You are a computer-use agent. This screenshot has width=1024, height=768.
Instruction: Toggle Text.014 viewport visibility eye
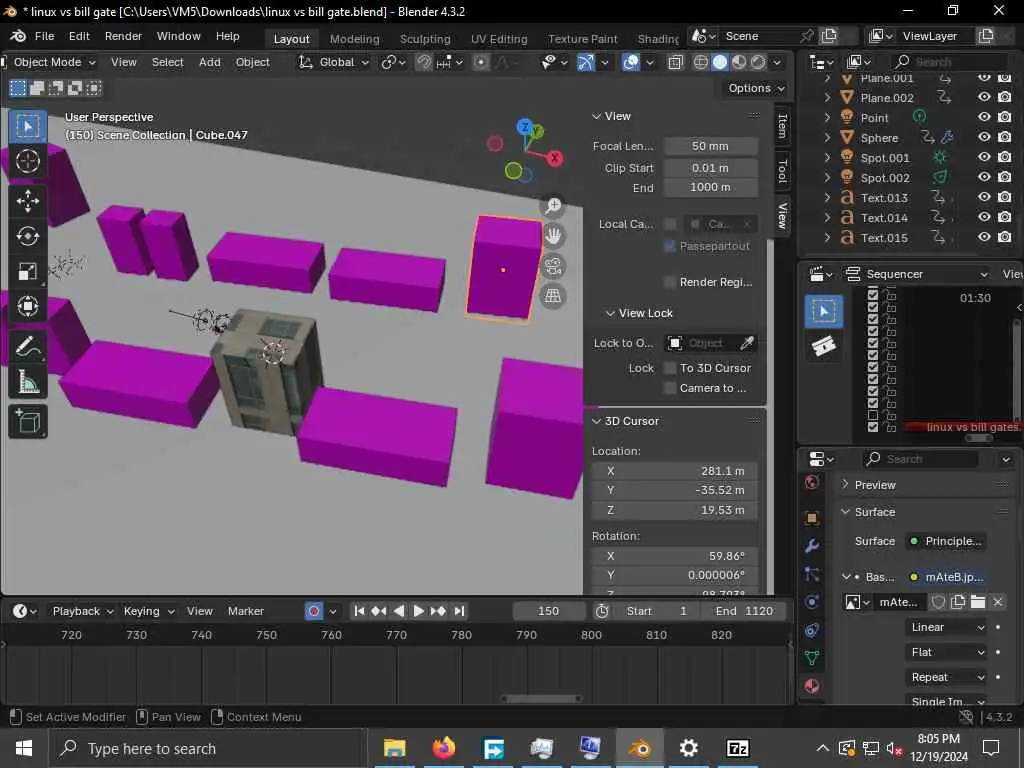(x=984, y=217)
